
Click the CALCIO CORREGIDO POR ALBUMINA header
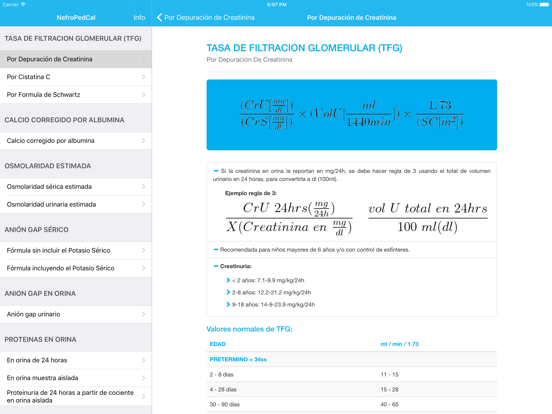point(64,120)
